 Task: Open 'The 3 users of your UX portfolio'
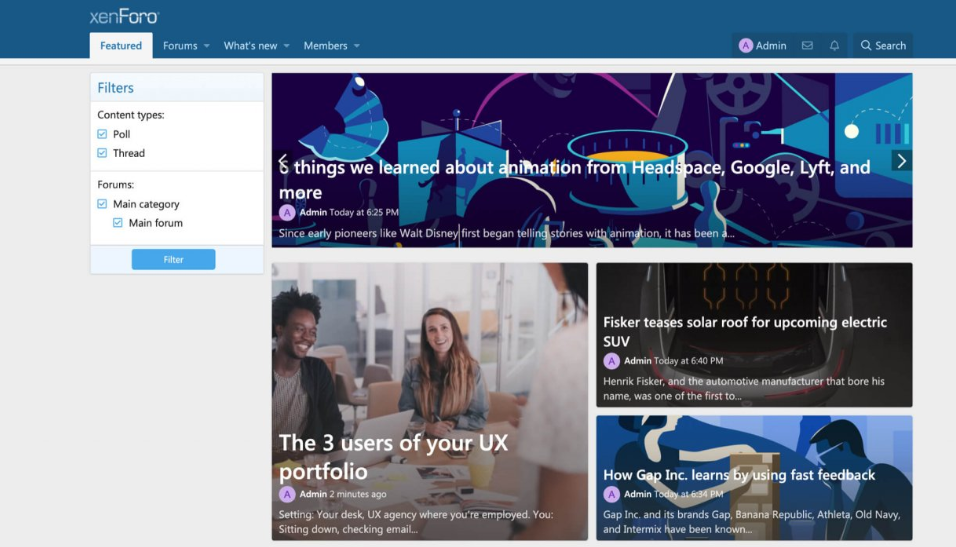pyautogui.click(x=393, y=457)
